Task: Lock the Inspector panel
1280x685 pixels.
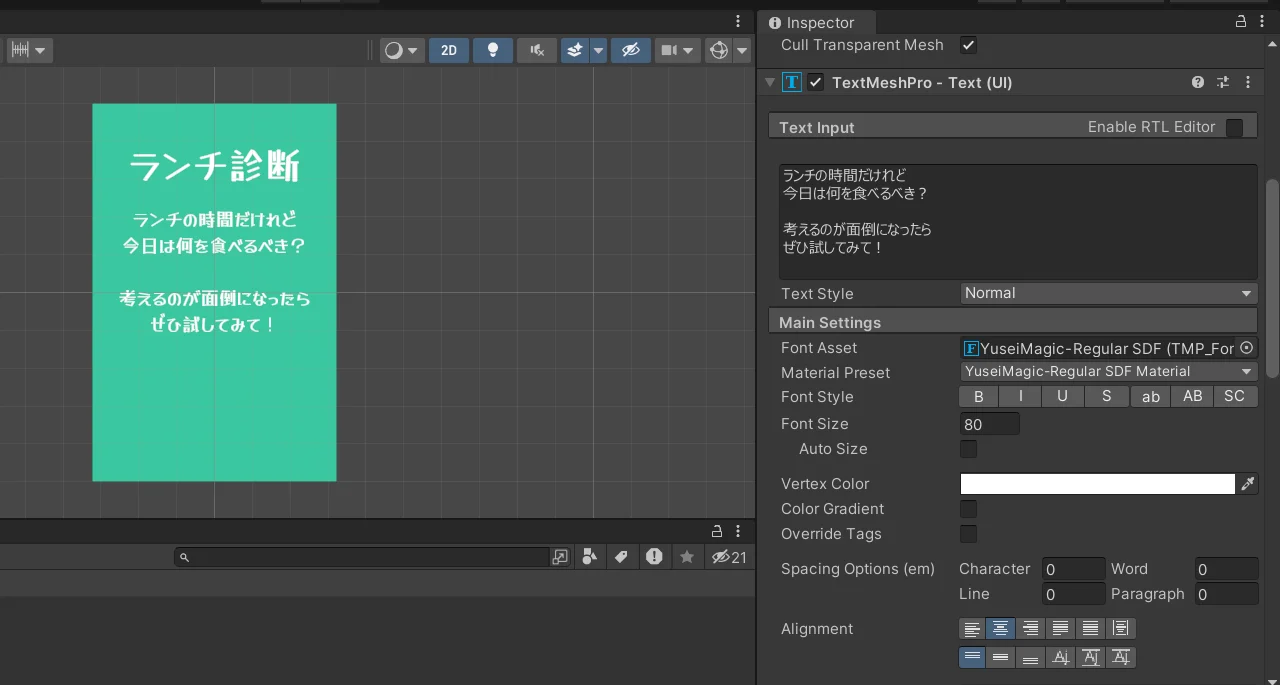Action: 1241,21
